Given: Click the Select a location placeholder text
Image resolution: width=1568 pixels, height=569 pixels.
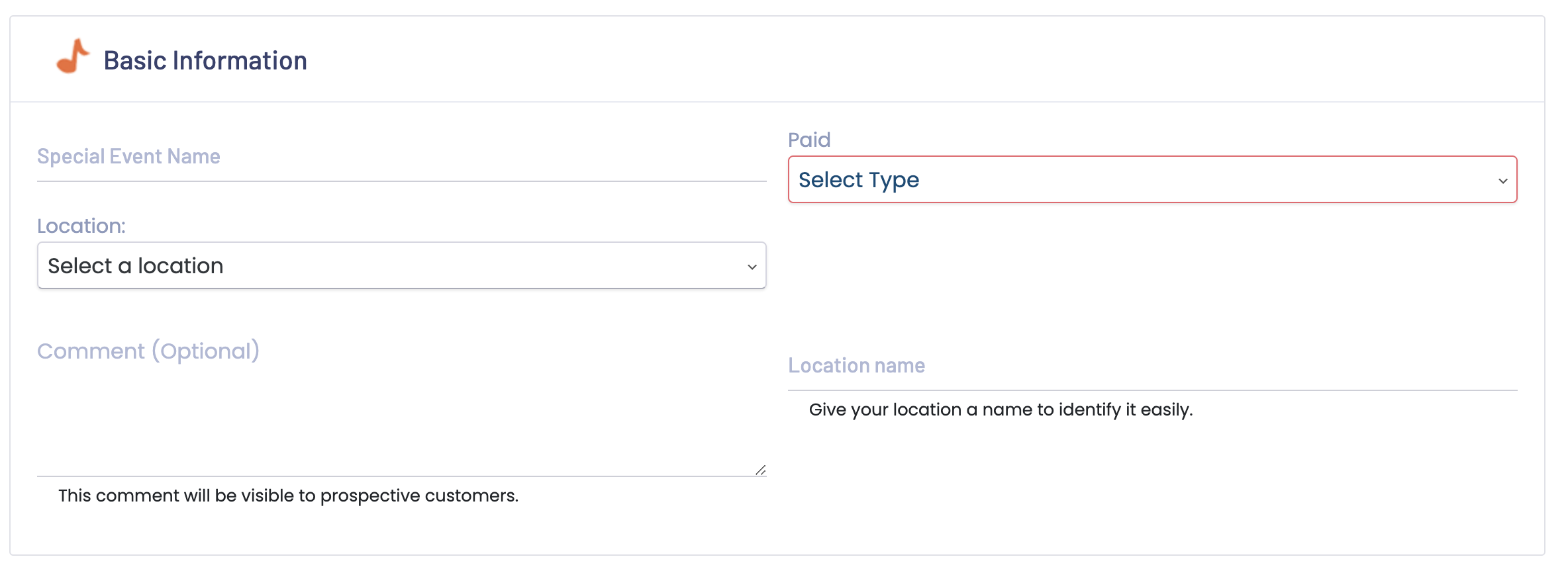Looking at the screenshot, I should [x=136, y=266].
